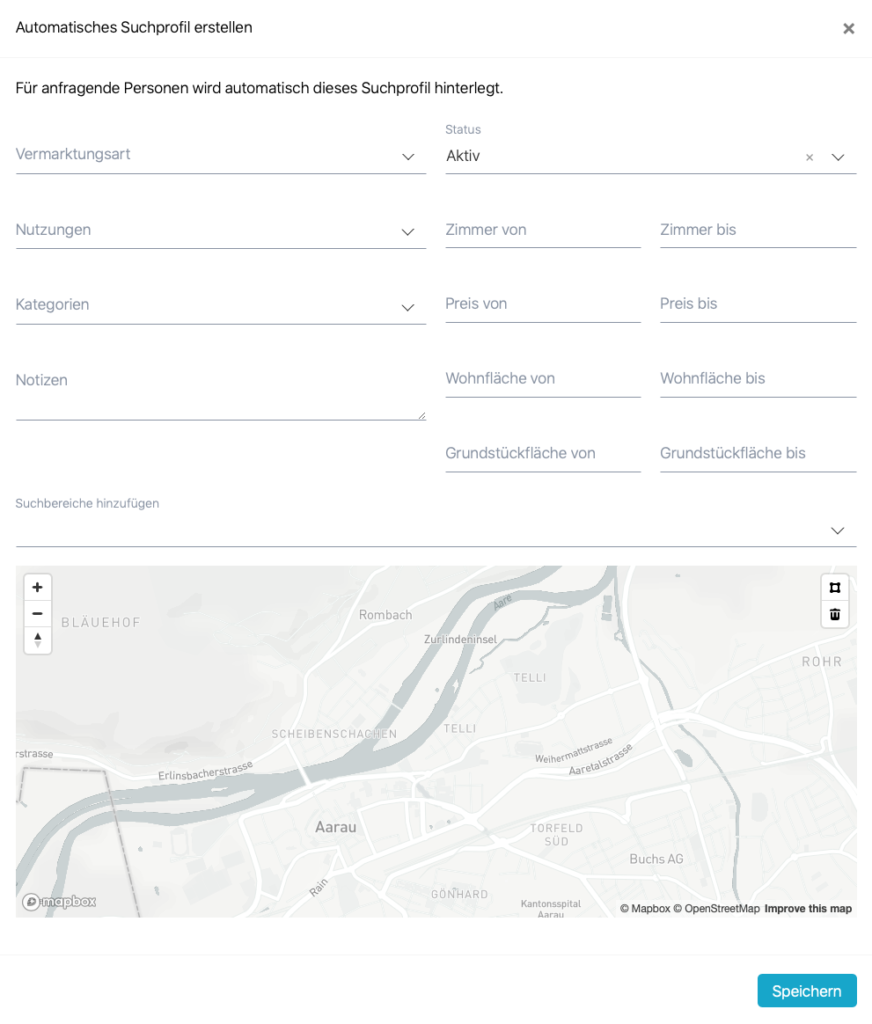Zoom out on the map

(38, 614)
